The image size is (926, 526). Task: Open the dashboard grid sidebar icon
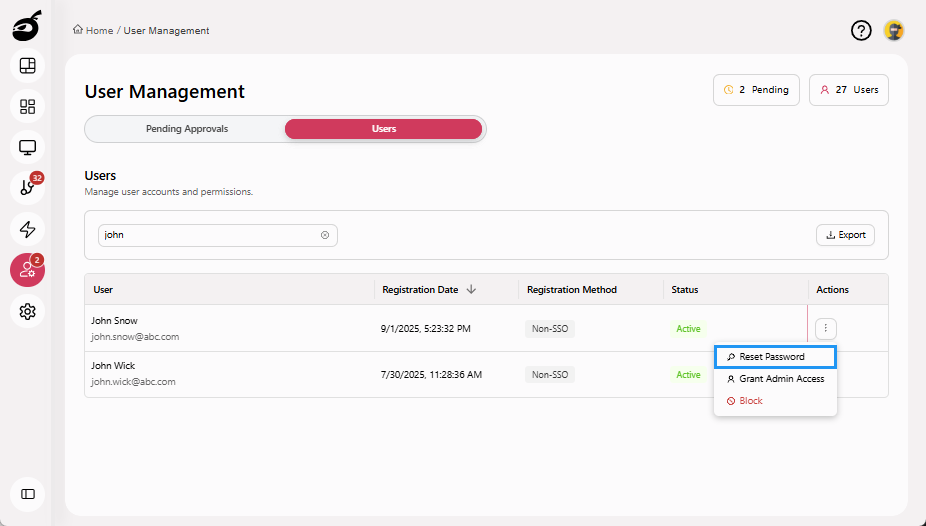click(28, 106)
